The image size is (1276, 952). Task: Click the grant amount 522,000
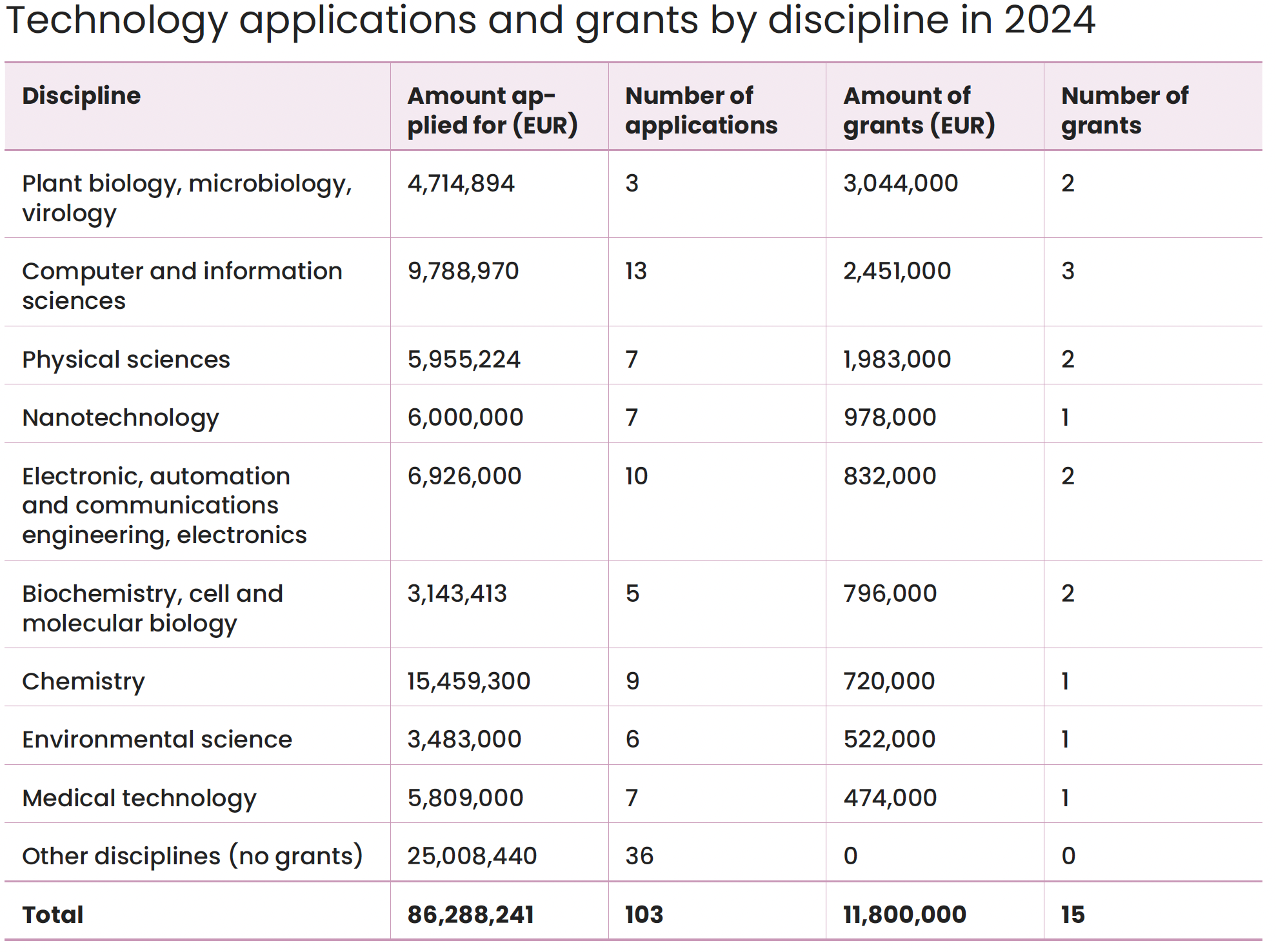(890, 740)
